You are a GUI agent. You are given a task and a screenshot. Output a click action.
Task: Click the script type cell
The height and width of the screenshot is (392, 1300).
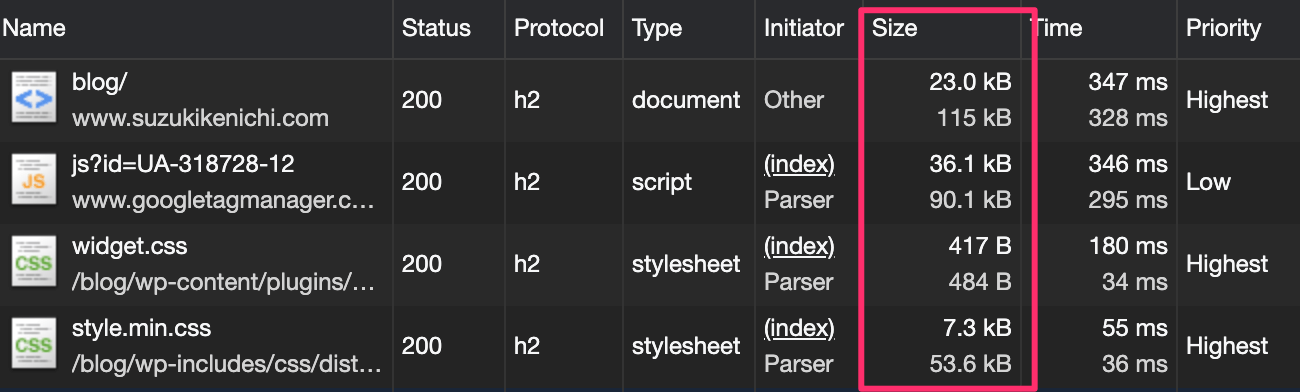pos(661,182)
